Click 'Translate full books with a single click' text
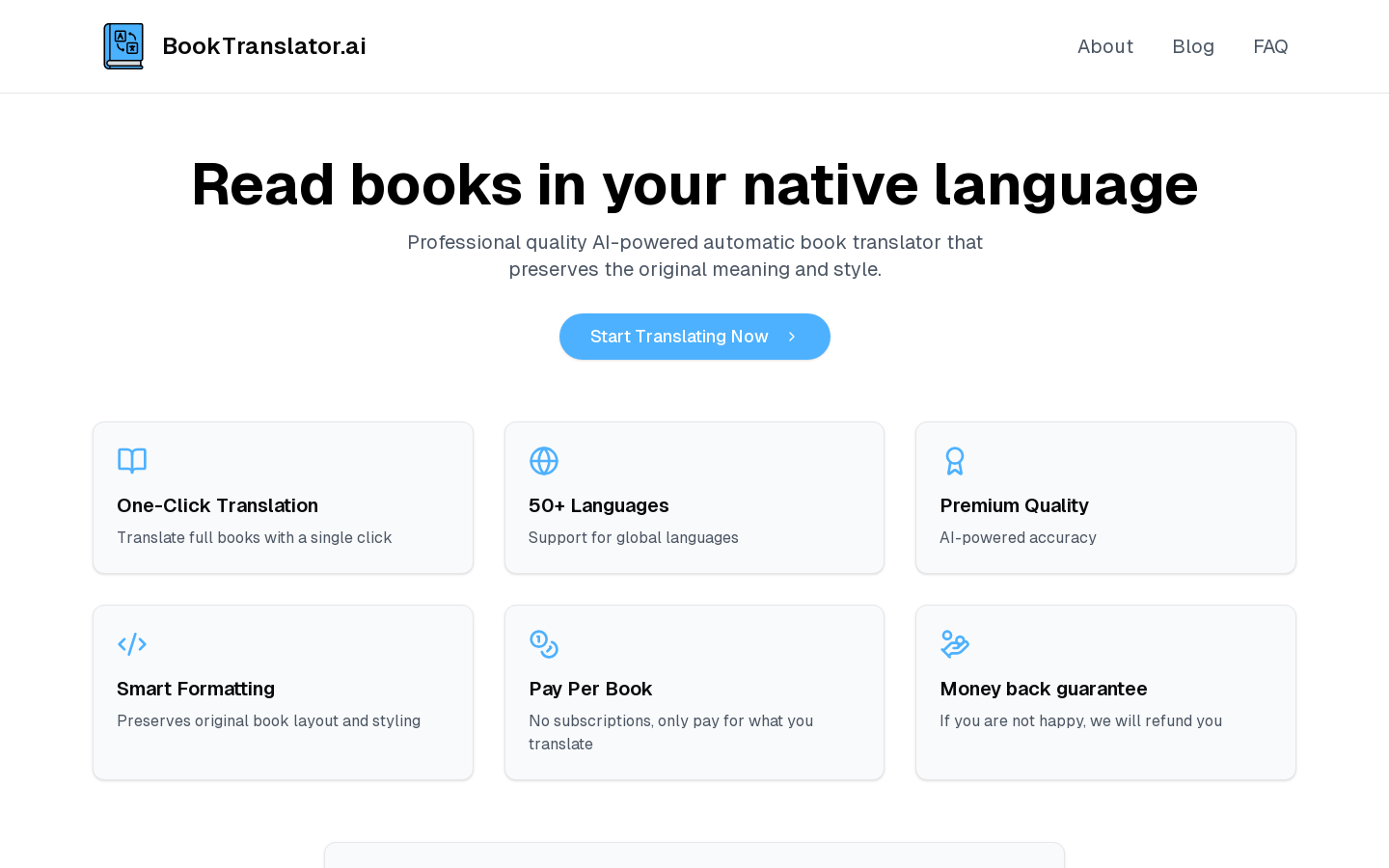Image resolution: width=1389 pixels, height=868 pixels. coord(255,537)
